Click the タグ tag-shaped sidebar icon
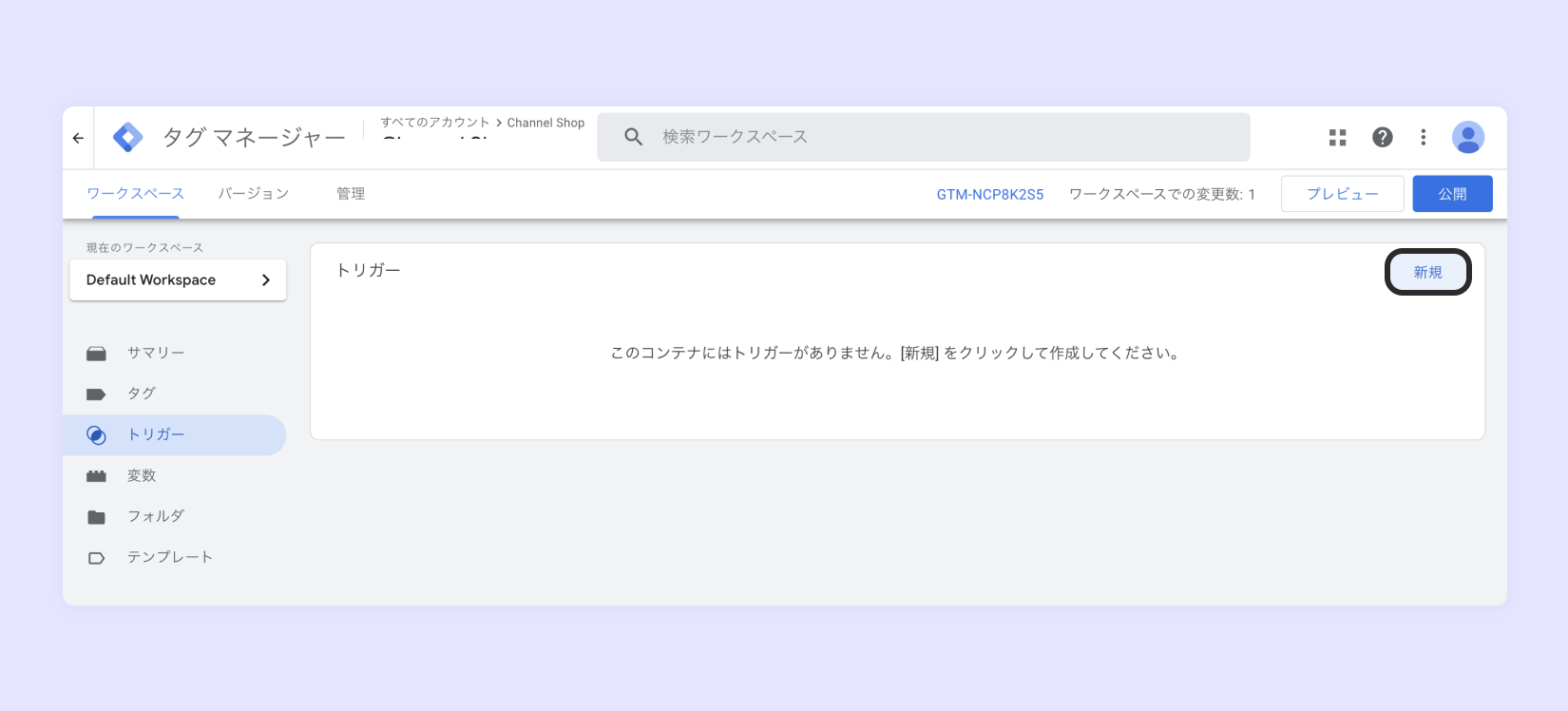The width and height of the screenshot is (1568, 711). 96,394
